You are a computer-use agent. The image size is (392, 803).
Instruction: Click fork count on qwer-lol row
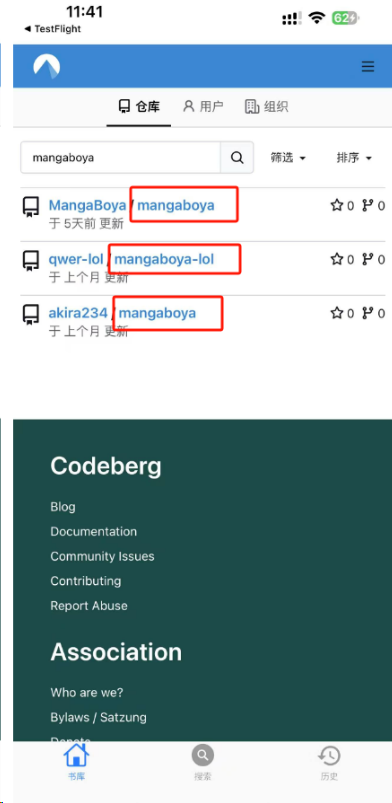pyautogui.click(x=374, y=260)
